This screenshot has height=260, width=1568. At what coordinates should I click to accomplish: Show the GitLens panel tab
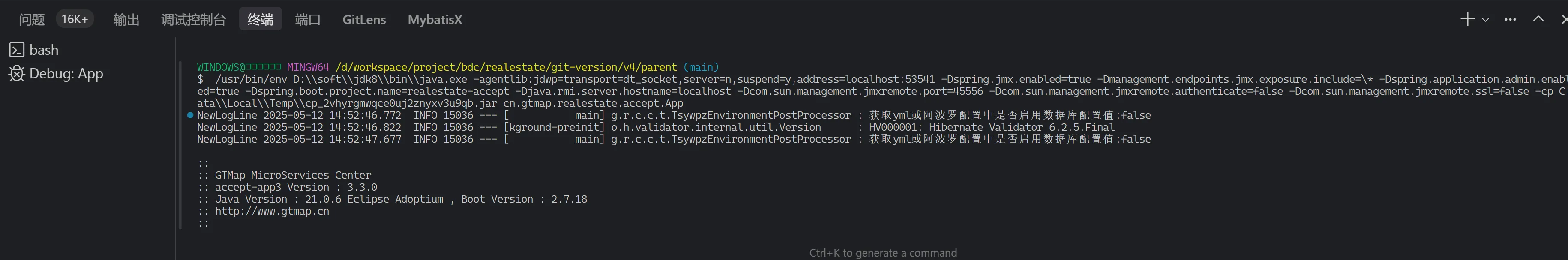pos(364,19)
